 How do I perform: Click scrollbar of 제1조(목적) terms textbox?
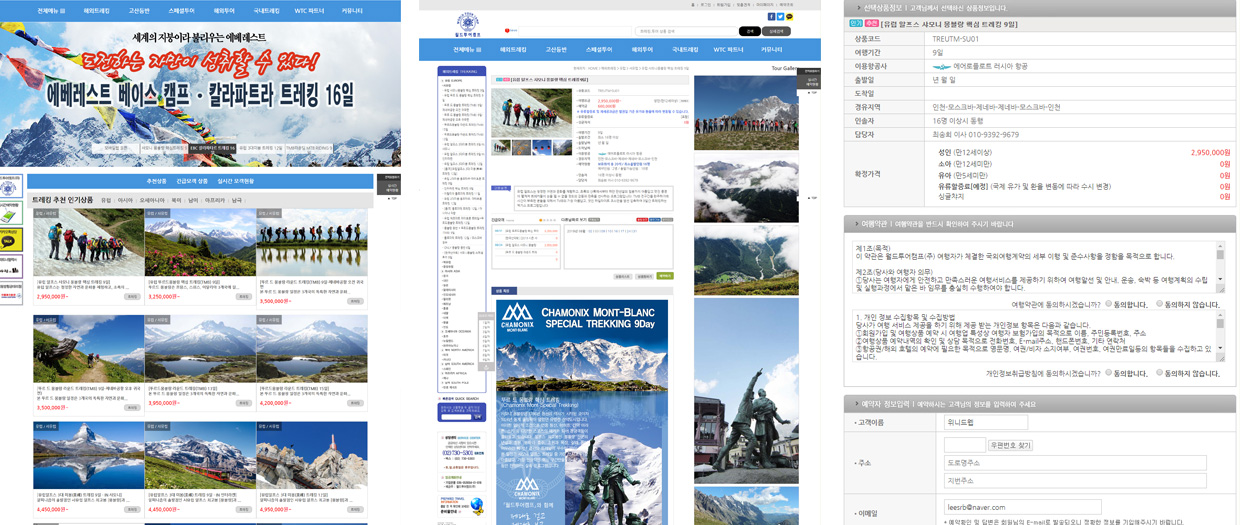[x=1220, y=265]
